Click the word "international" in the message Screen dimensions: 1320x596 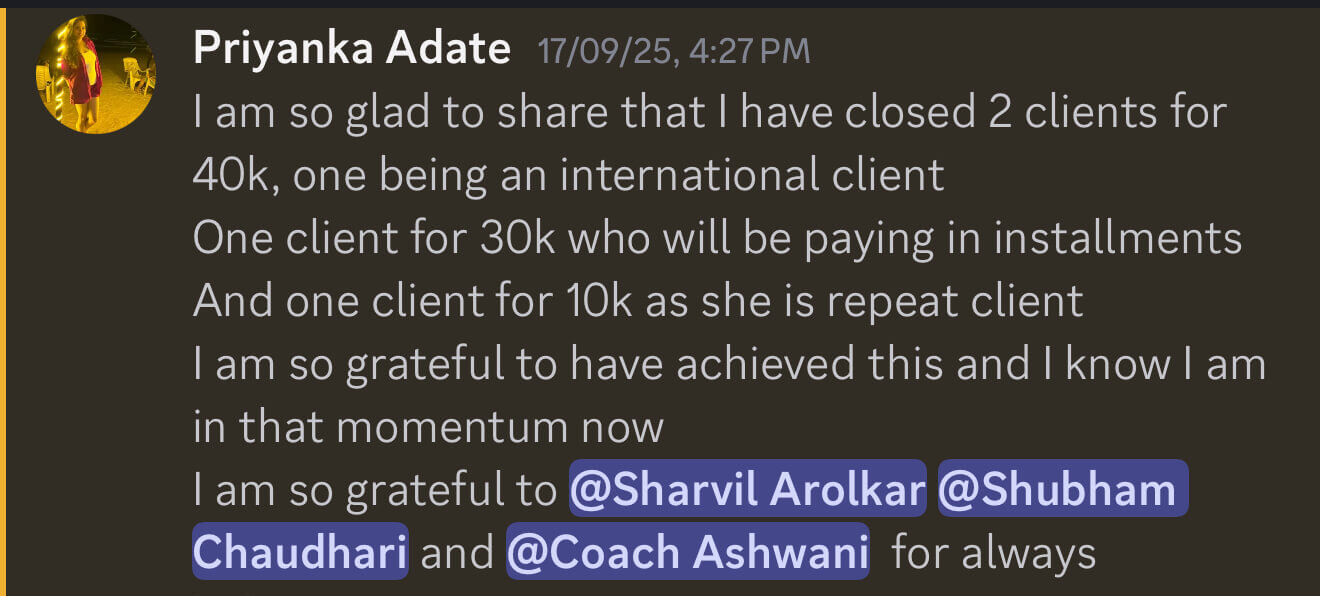click(692, 175)
